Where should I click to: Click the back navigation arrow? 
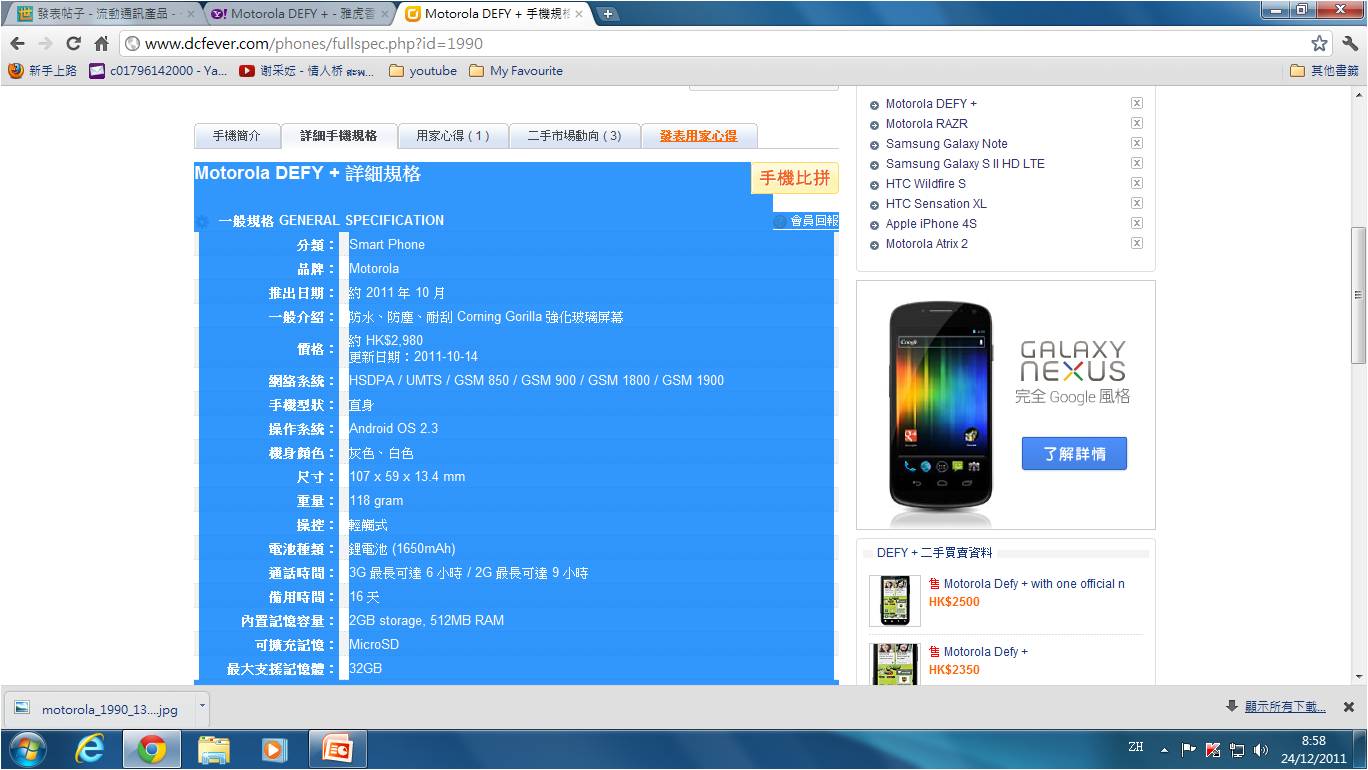point(17,44)
